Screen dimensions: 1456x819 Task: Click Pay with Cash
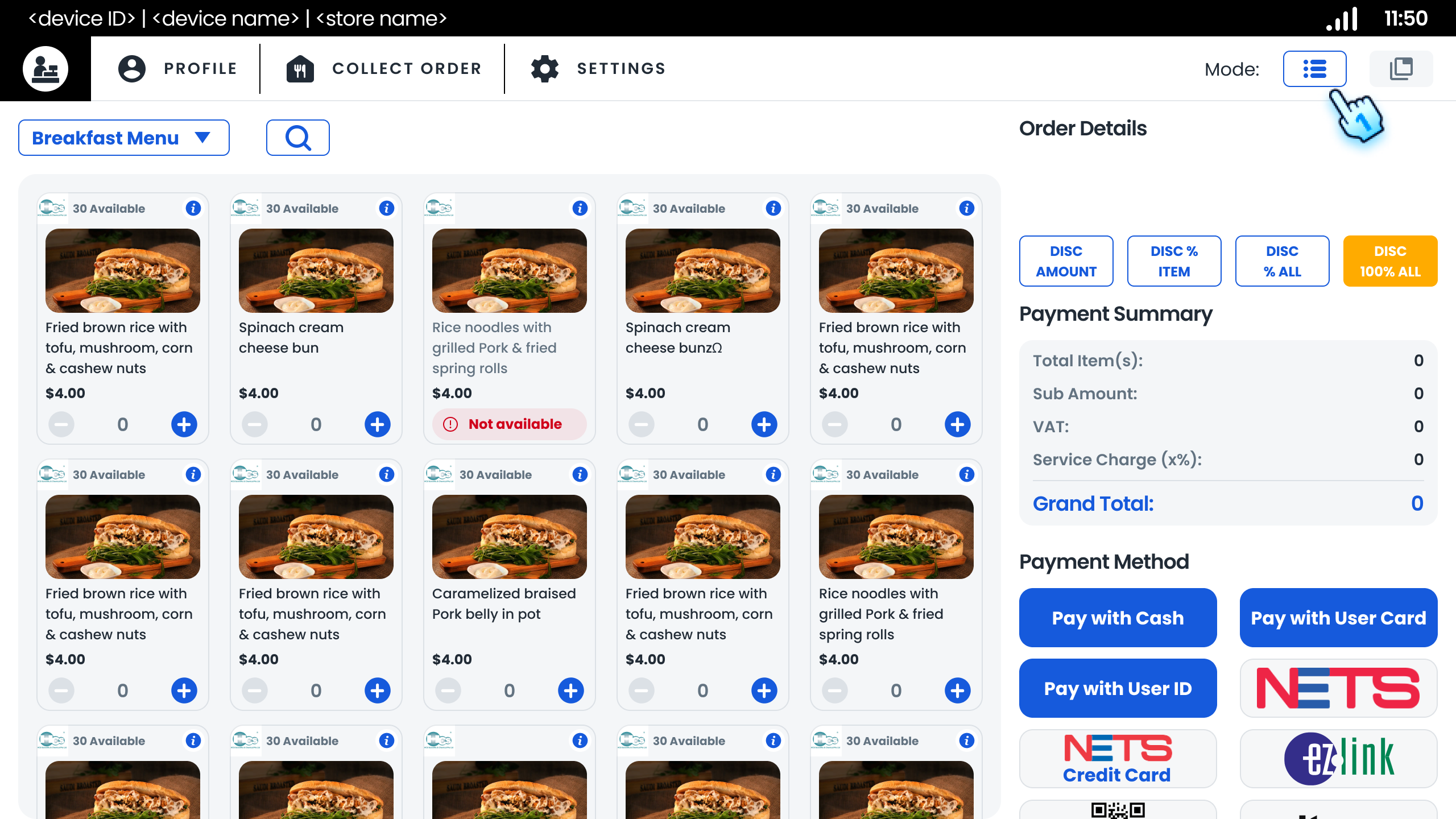click(1117, 618)
